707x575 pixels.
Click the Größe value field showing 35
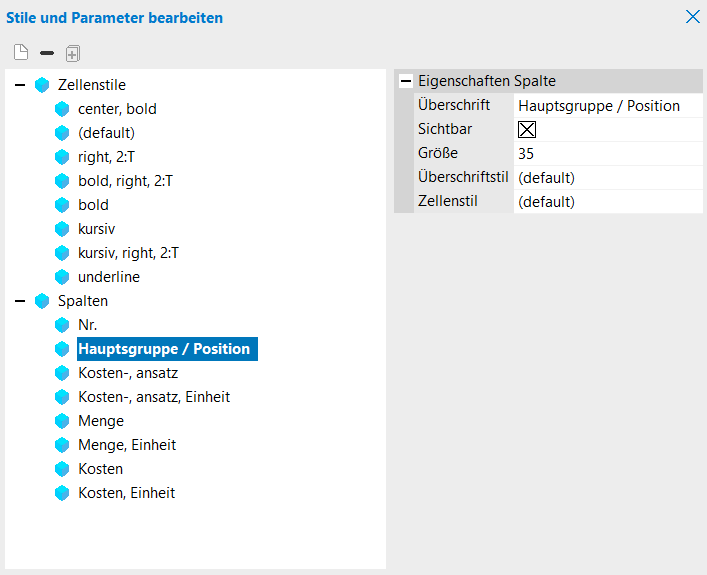coord(607,153)
